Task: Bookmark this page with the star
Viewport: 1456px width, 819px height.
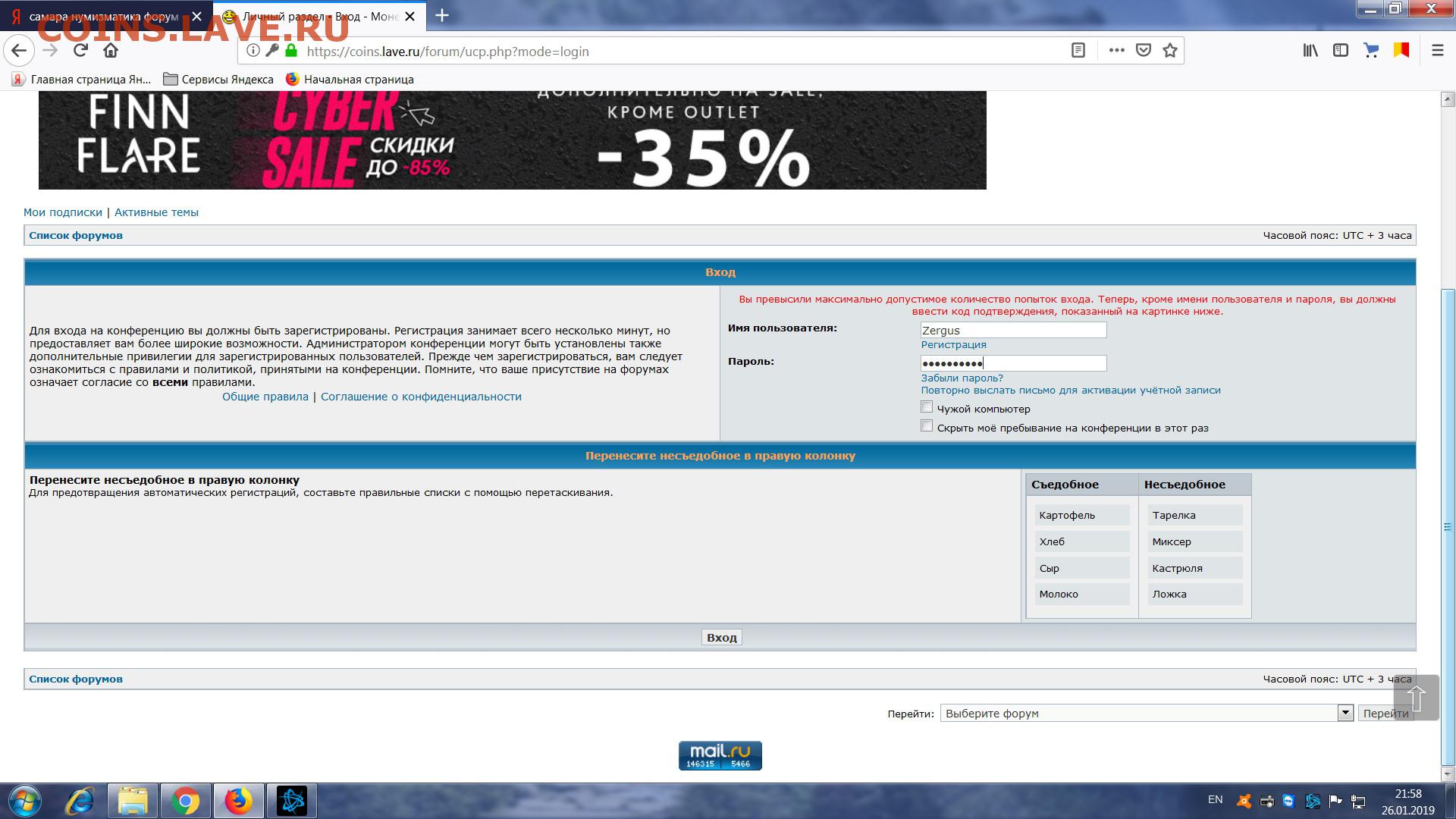Action: pyautogui.click(x=1170, y=51)
